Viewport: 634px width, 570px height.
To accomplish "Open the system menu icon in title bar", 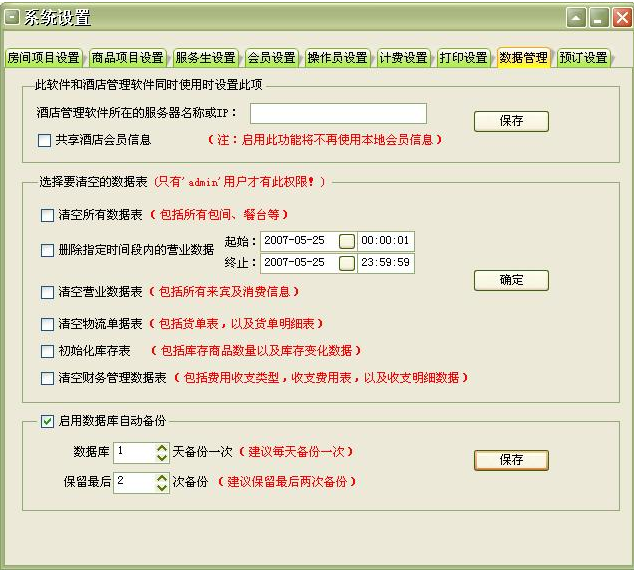I will tap(12, 17).
